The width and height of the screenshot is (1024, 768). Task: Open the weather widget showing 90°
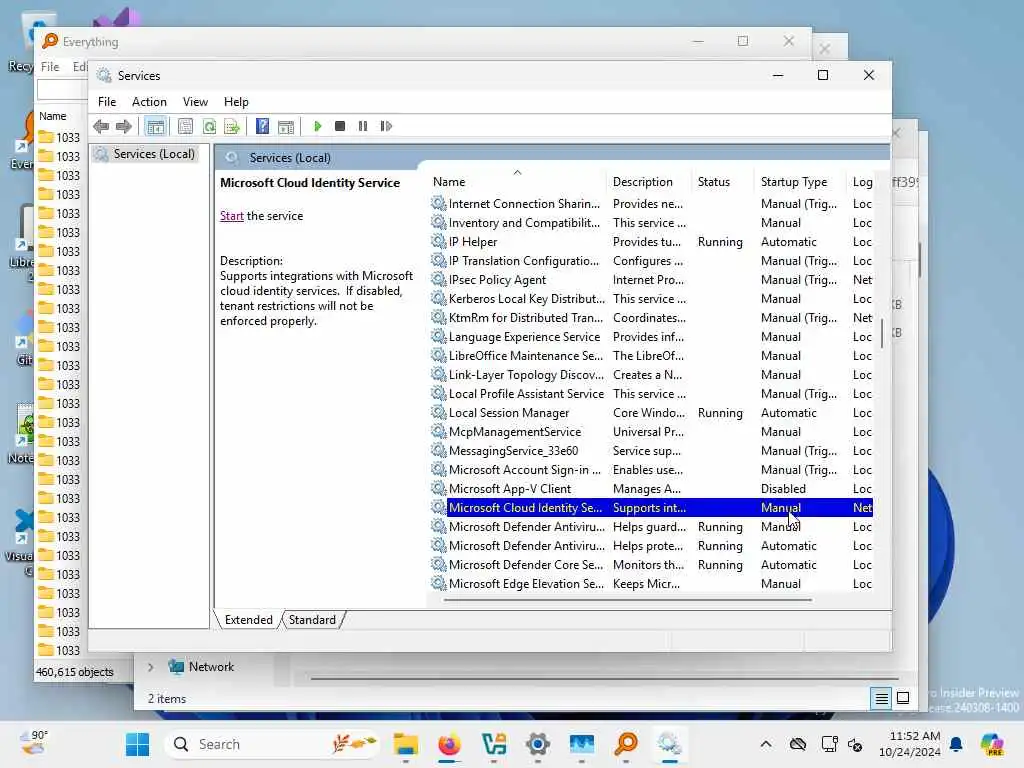(34, 743)
